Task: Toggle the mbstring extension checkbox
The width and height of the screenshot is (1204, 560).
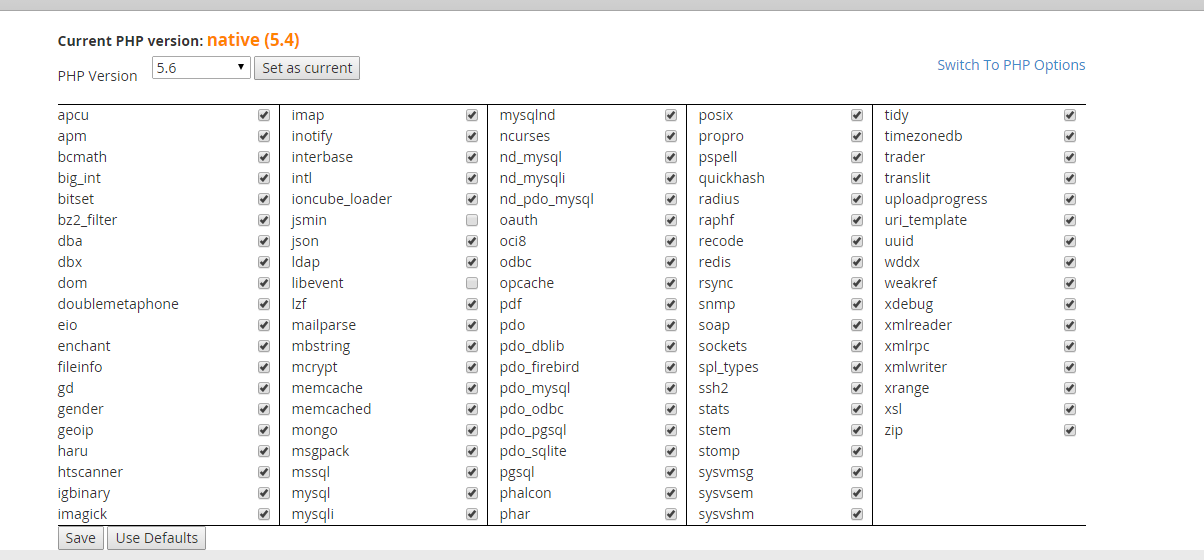Action: point(472,346)
